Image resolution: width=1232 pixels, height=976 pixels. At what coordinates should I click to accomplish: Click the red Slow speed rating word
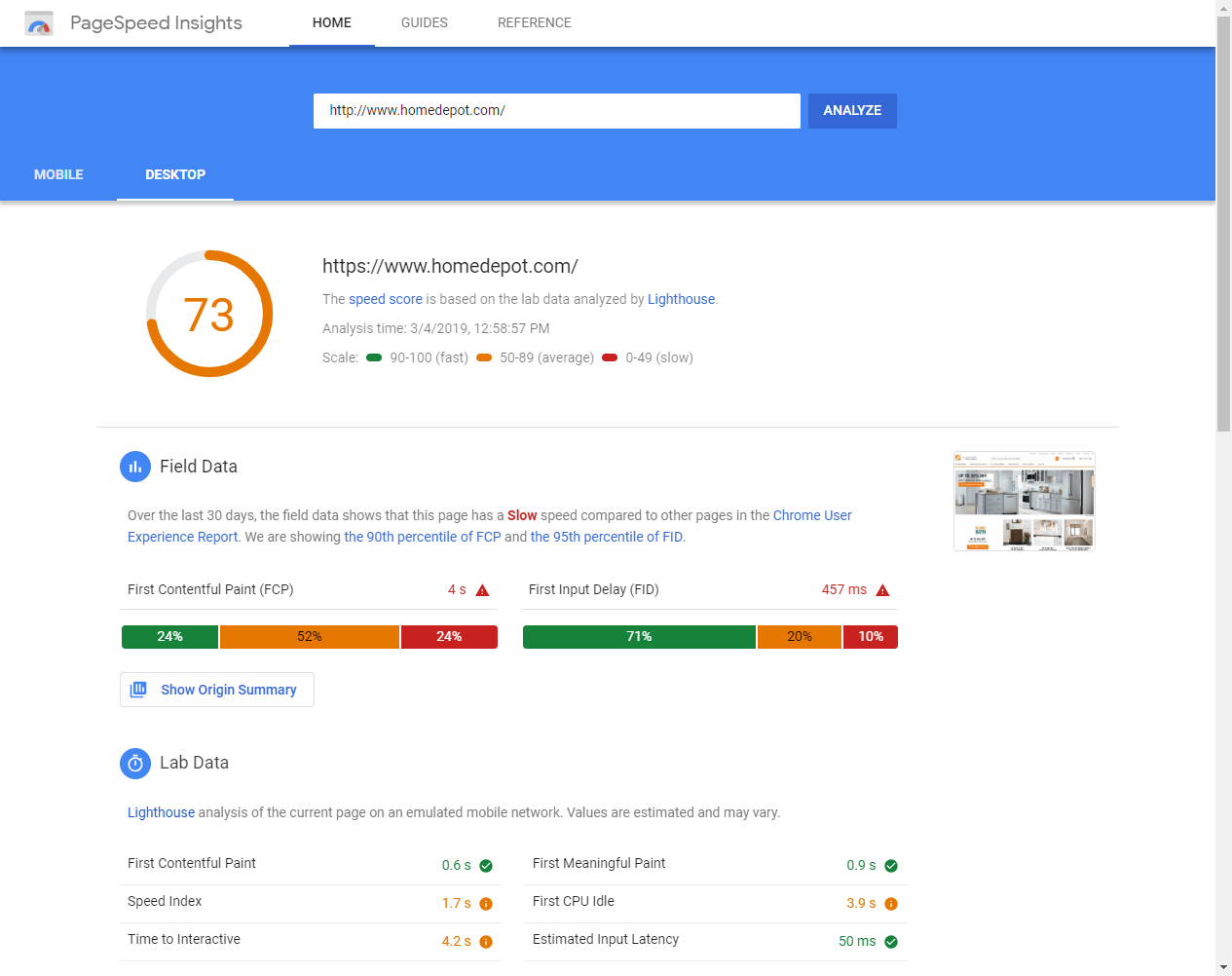pos(522,515)
